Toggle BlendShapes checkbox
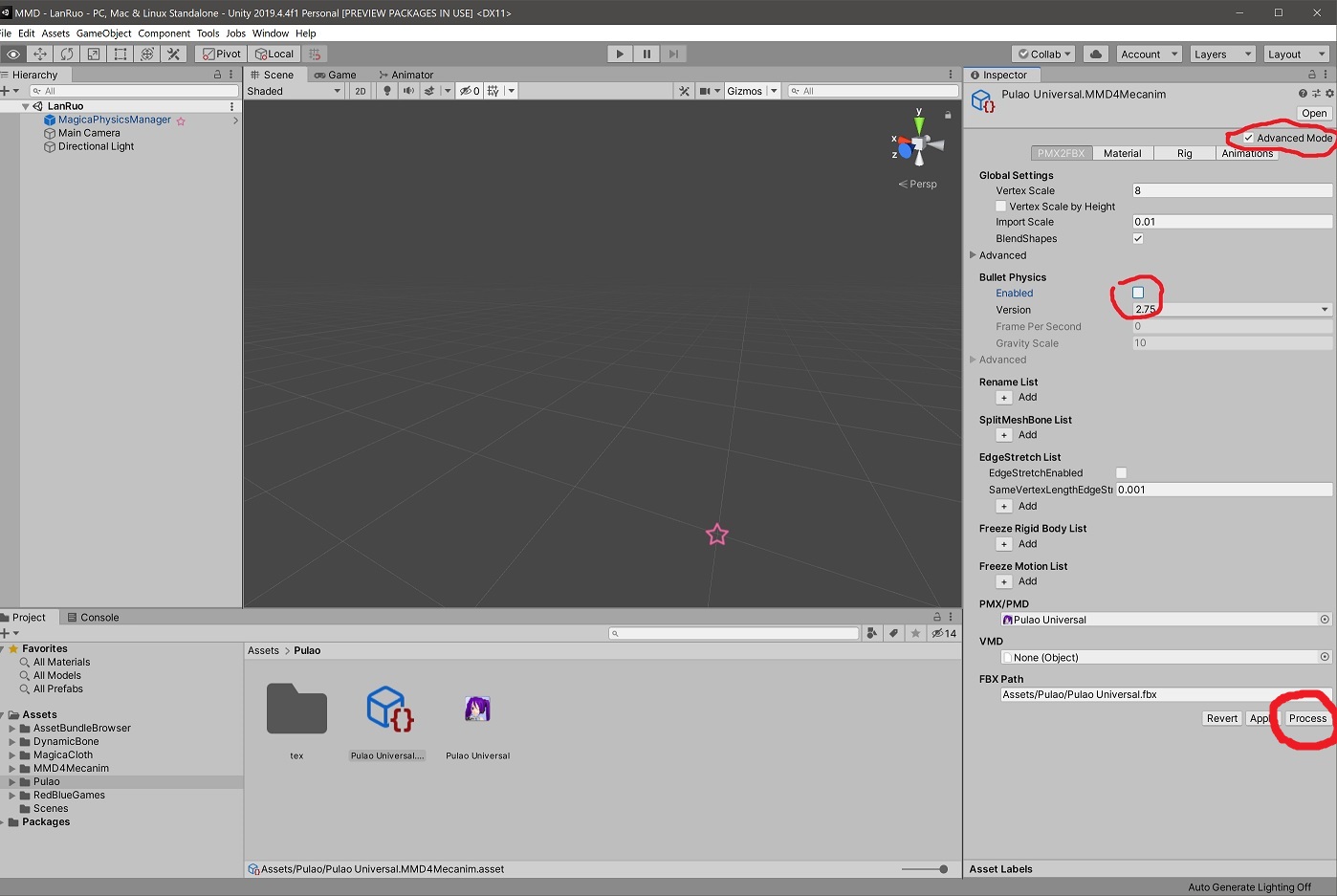The width and height of the screenshot is (1337, 896). point(1138,239)
